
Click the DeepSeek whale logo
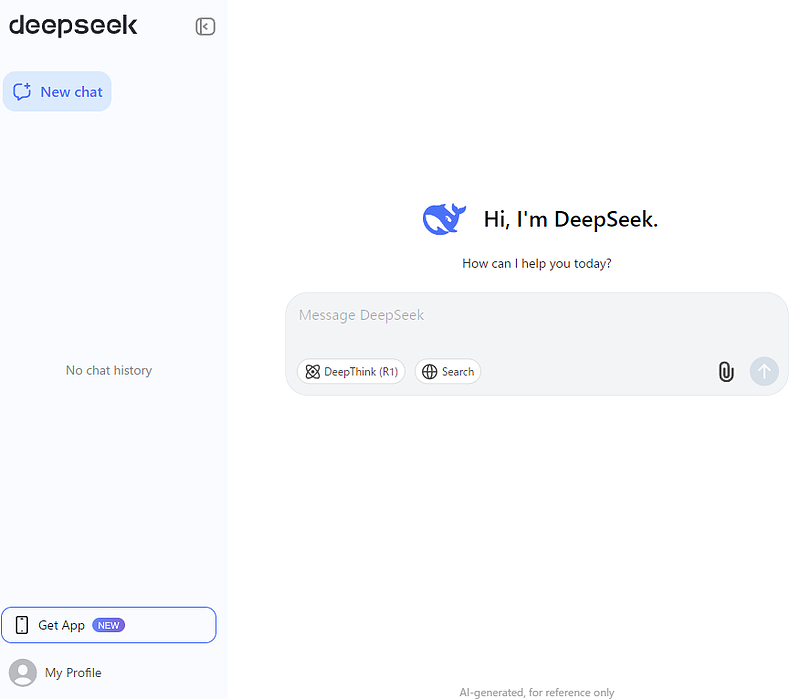(x=443, y=217)
